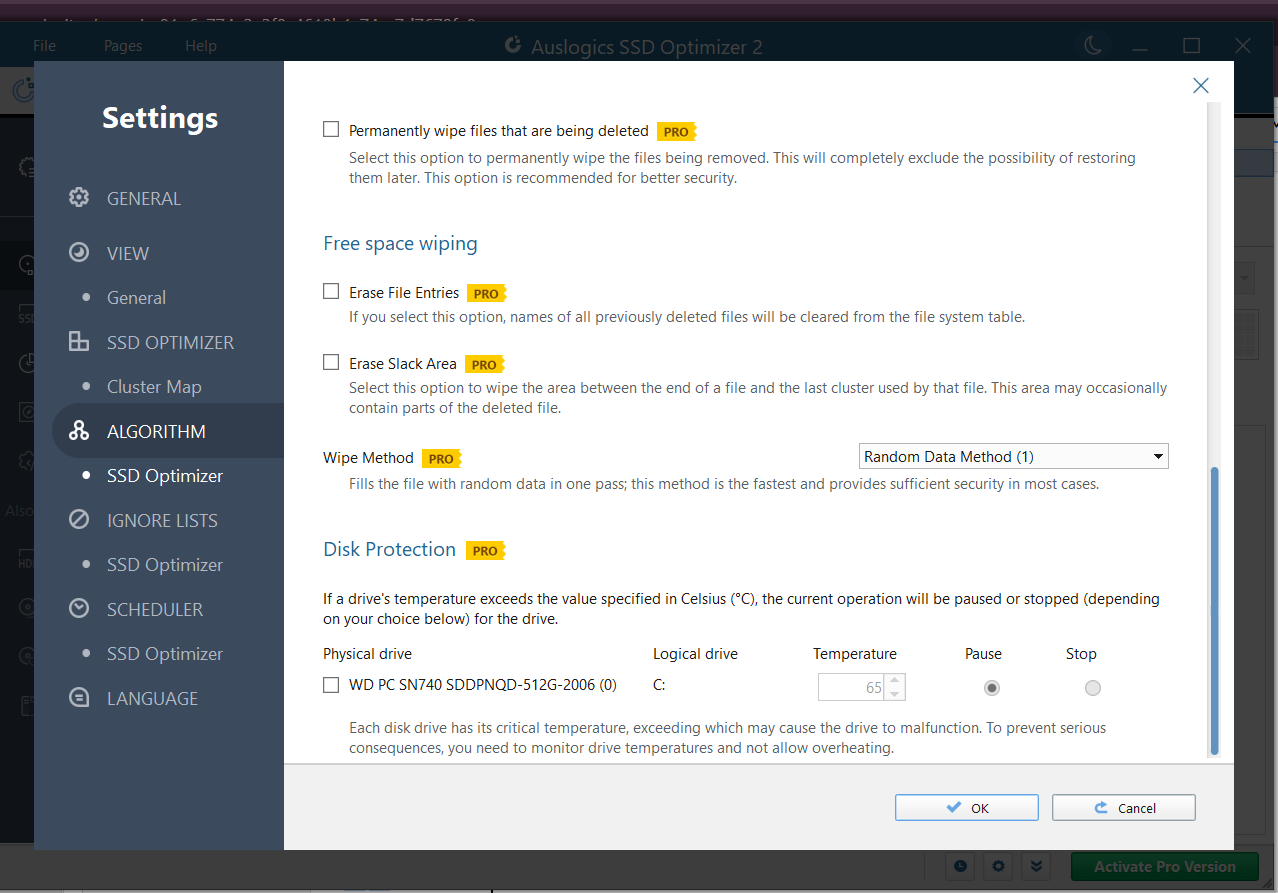Viewport: 1278px width, 893px height.
Task: Open the Help menu
Action: point(200,45)
